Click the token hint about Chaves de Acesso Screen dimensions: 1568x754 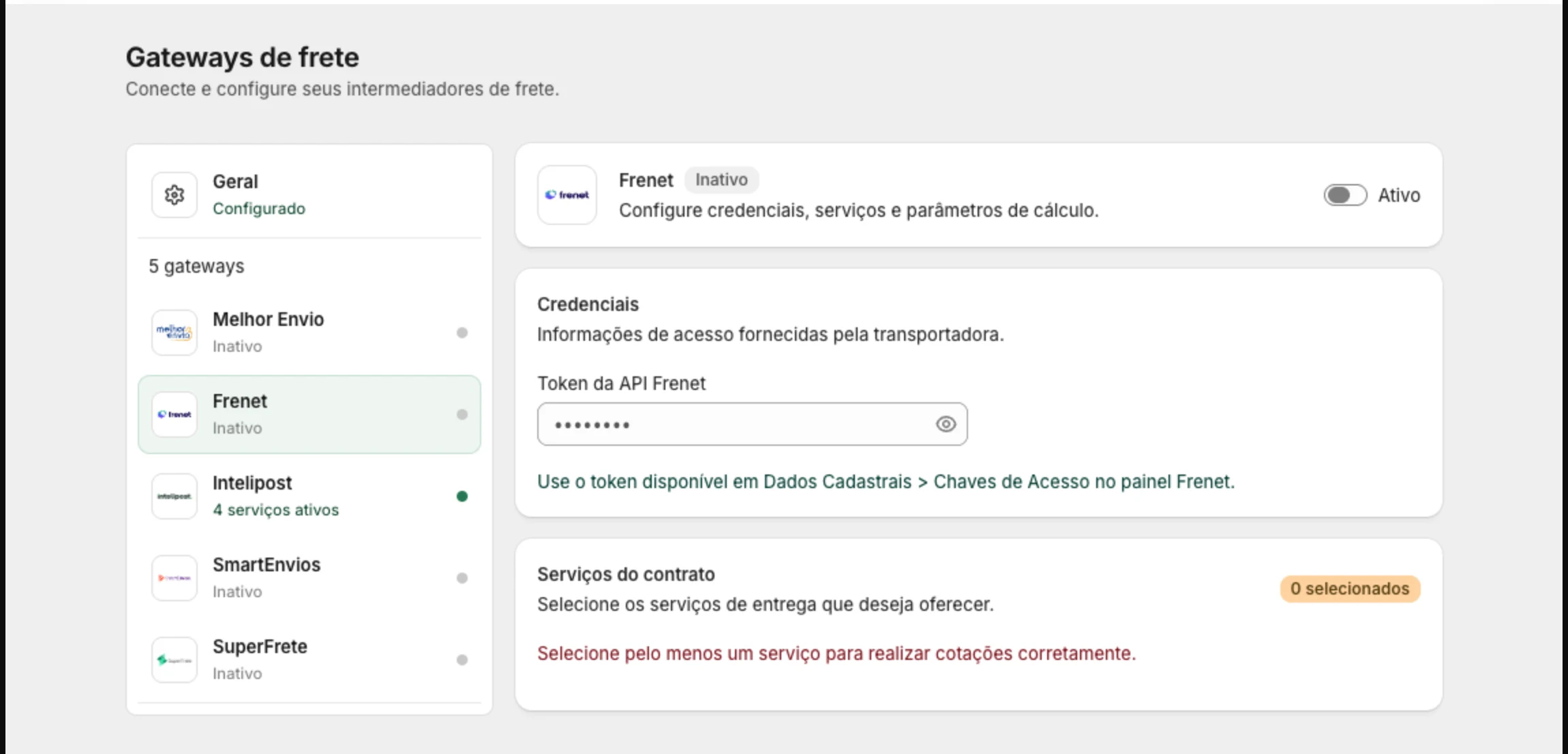pos(886,482)
